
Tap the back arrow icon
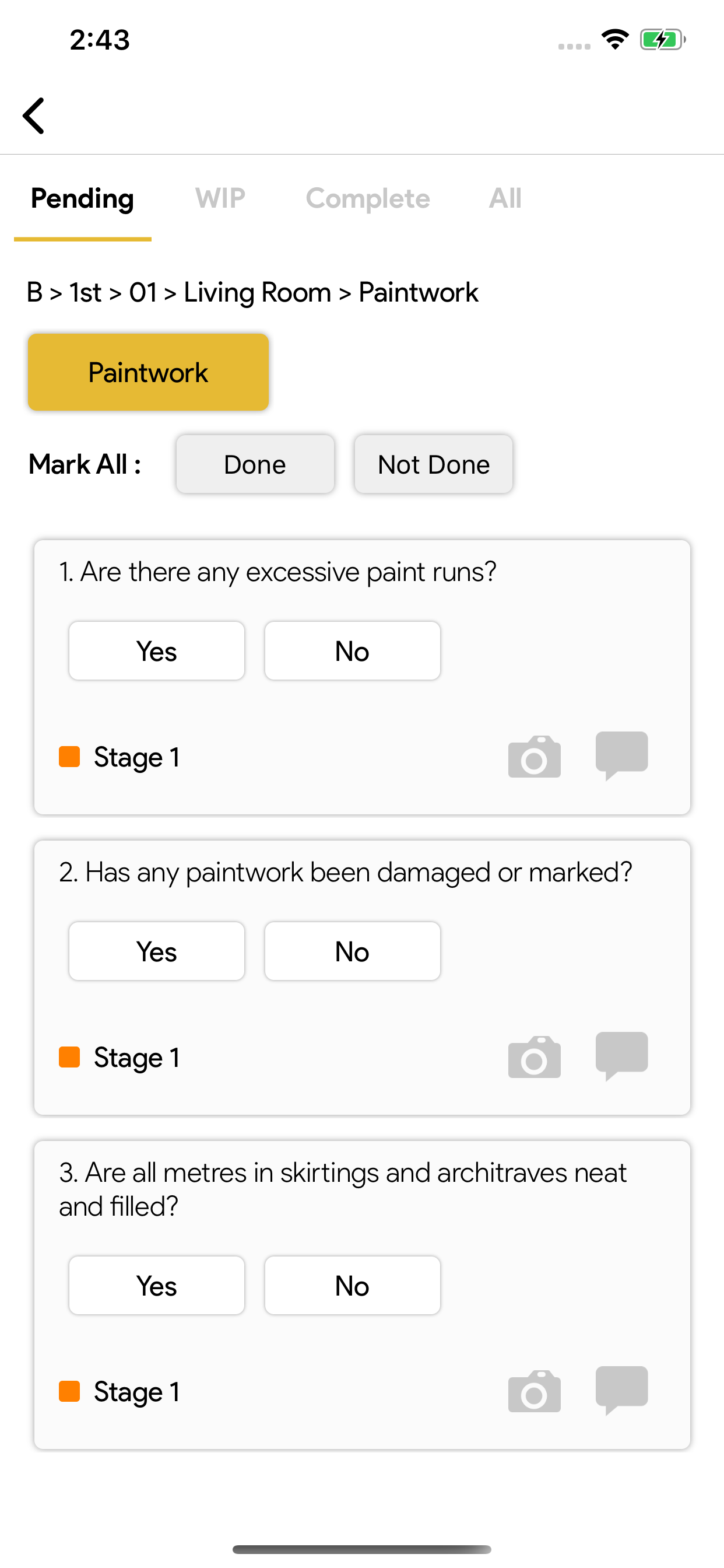(x=34, y=116)
